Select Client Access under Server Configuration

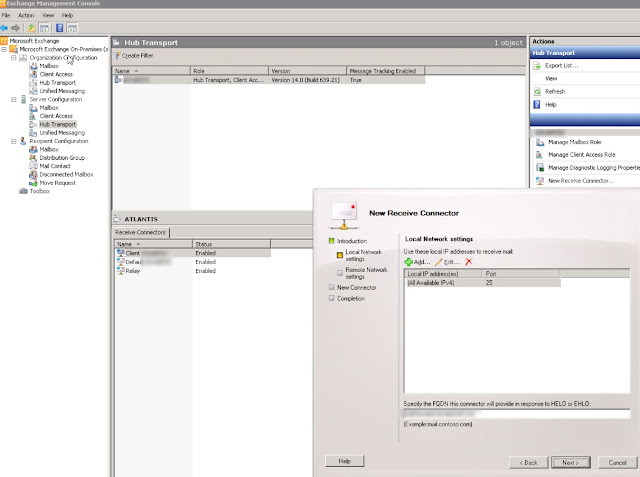[x=56, y=116]
